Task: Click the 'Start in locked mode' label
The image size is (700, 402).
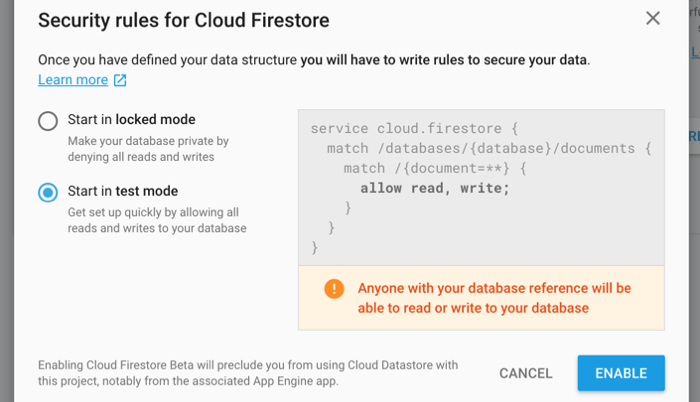Action: [132, 119]
